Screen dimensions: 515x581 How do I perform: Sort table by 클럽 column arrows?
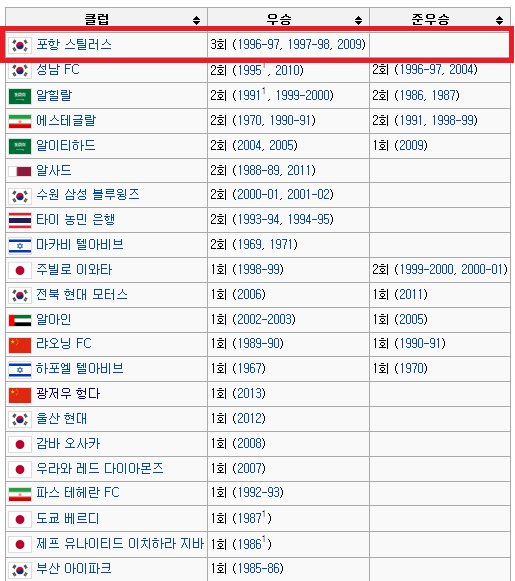click(x=196, y=20)
